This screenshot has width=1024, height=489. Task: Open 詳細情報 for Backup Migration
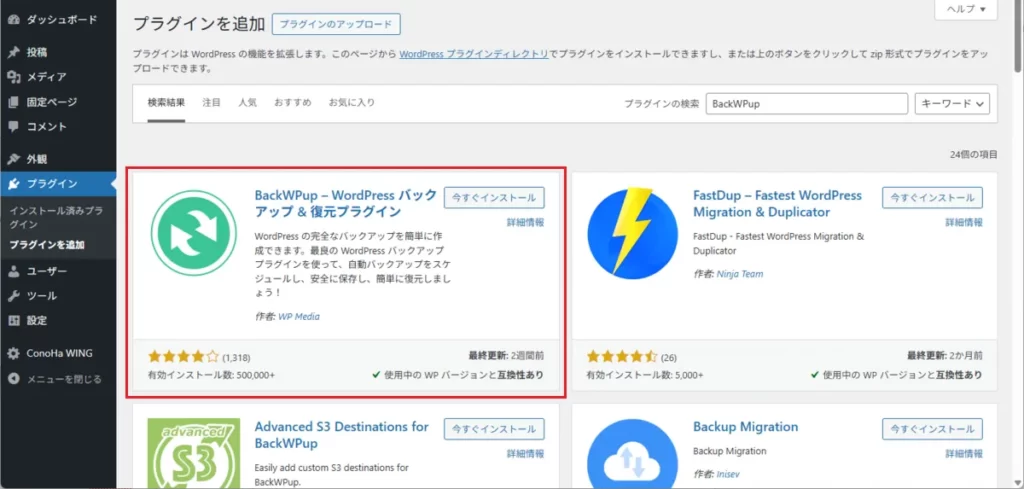click(964, 453)
